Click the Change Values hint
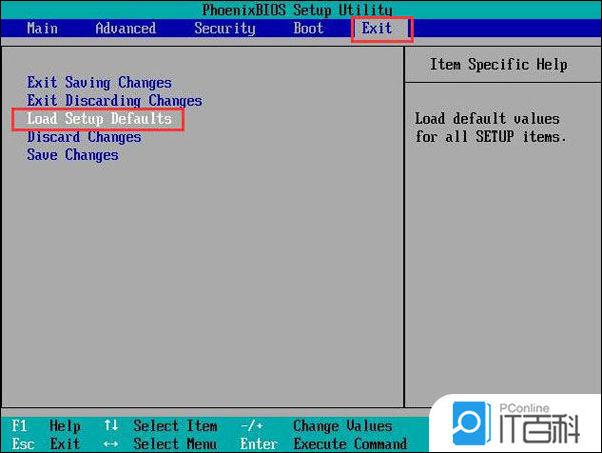This screenshot has height=453, width=602. click(342, 426)
